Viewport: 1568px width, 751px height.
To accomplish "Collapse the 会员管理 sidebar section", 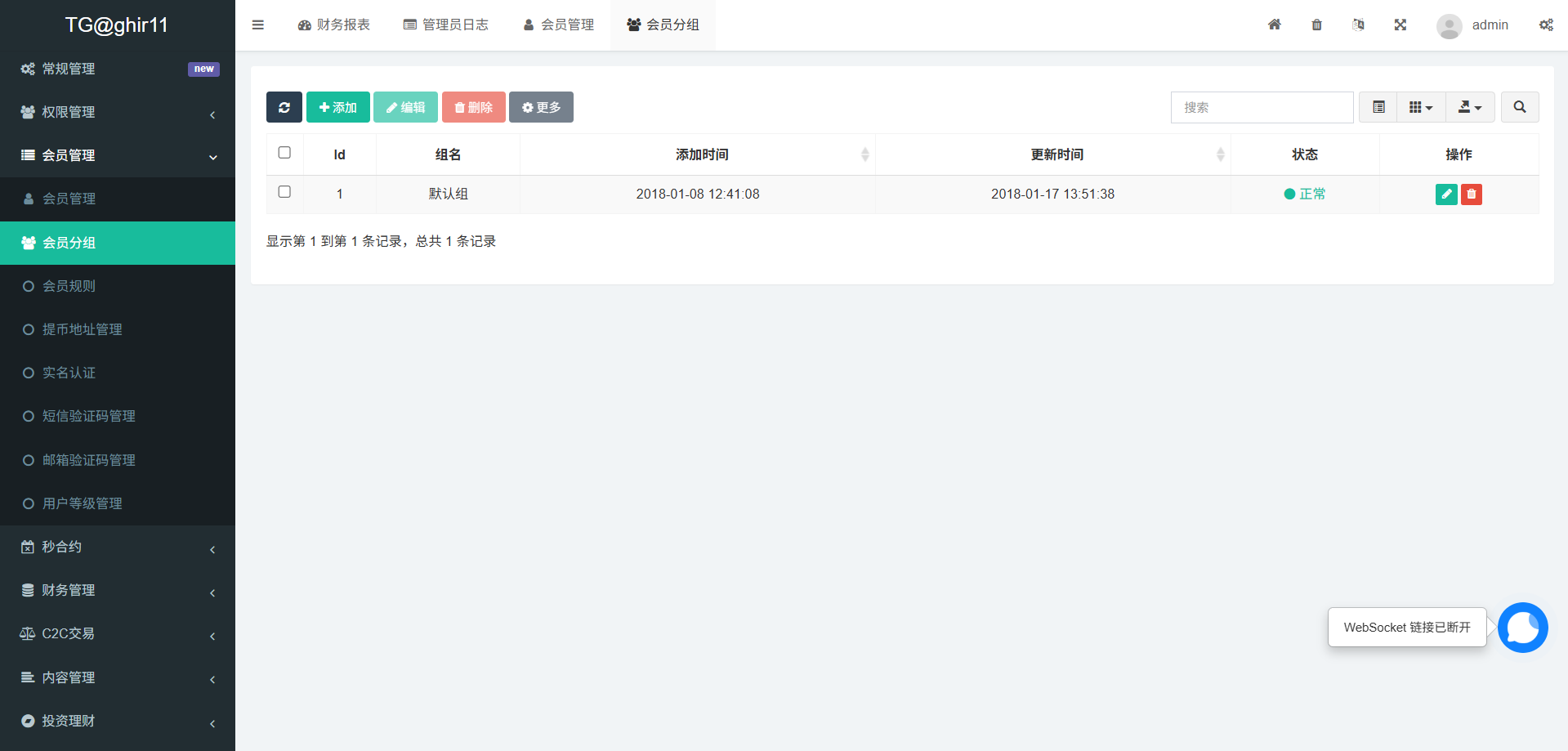I will pos(118,155).
